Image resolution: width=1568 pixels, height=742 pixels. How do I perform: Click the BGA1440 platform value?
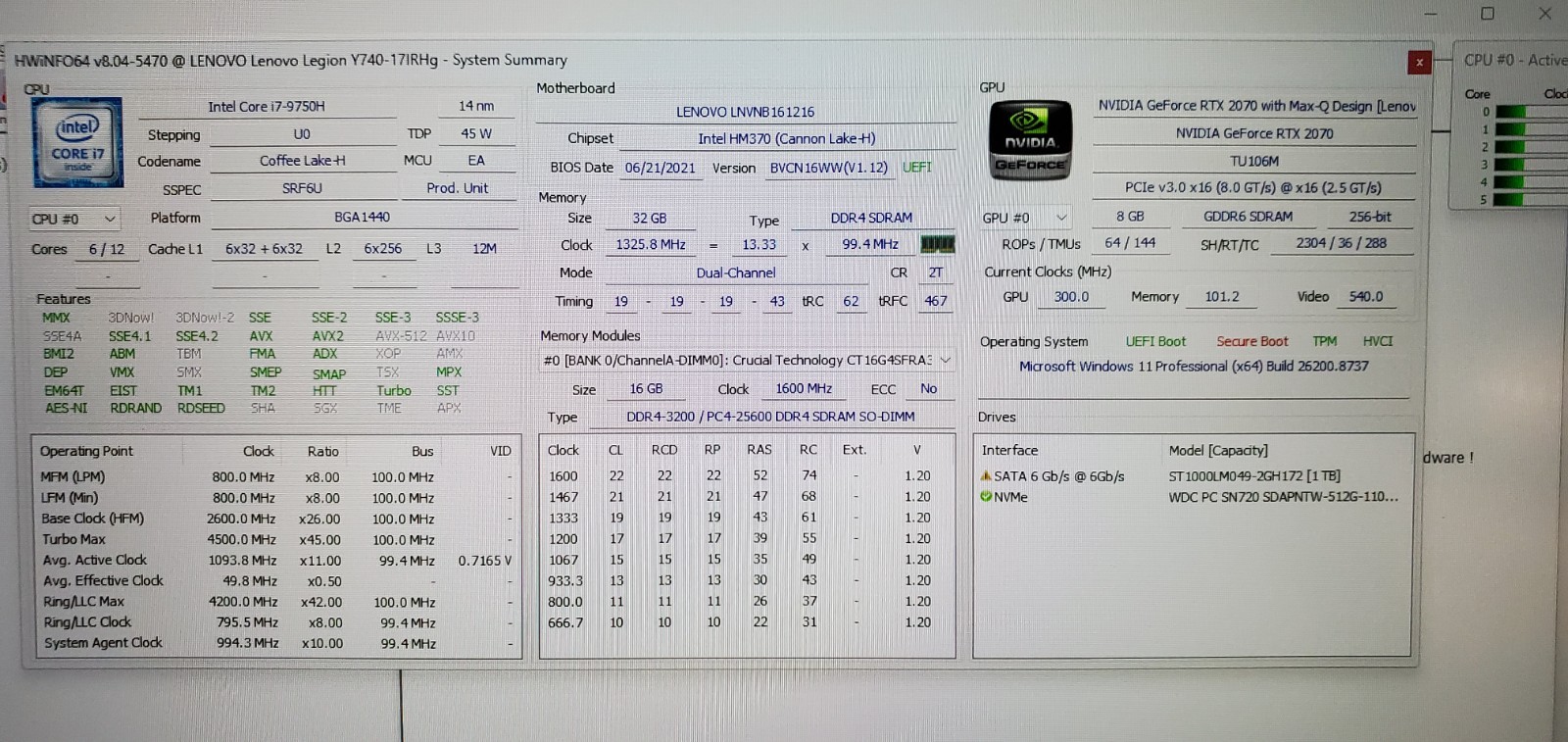(x=363, y=218)
